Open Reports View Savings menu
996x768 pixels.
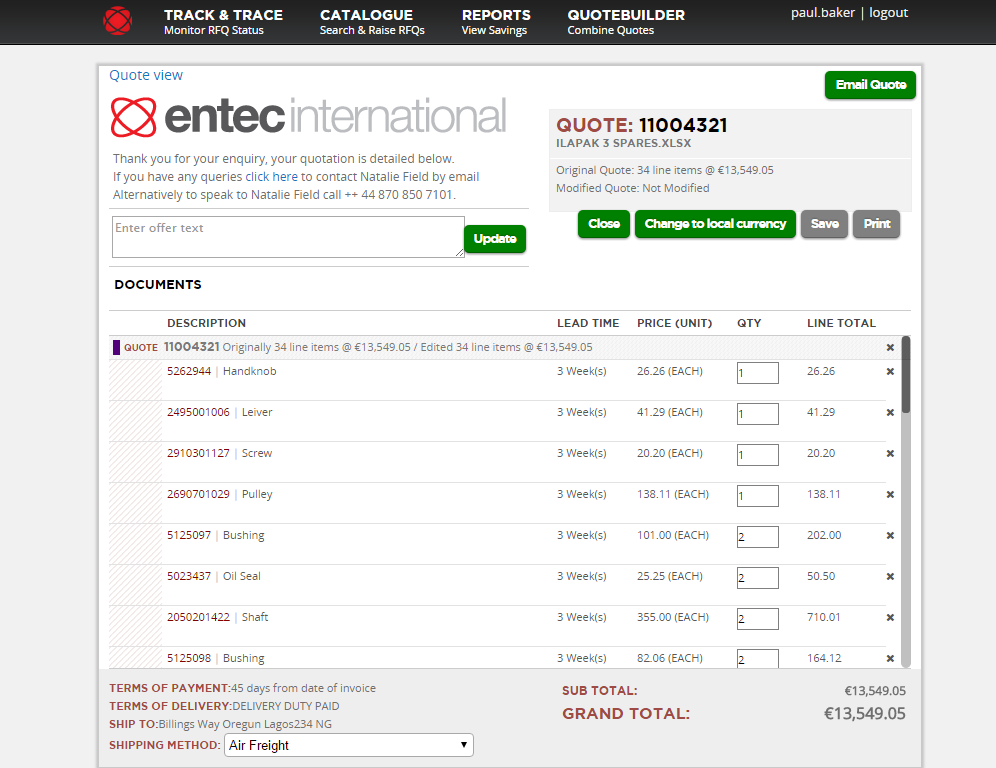[496, 22]
